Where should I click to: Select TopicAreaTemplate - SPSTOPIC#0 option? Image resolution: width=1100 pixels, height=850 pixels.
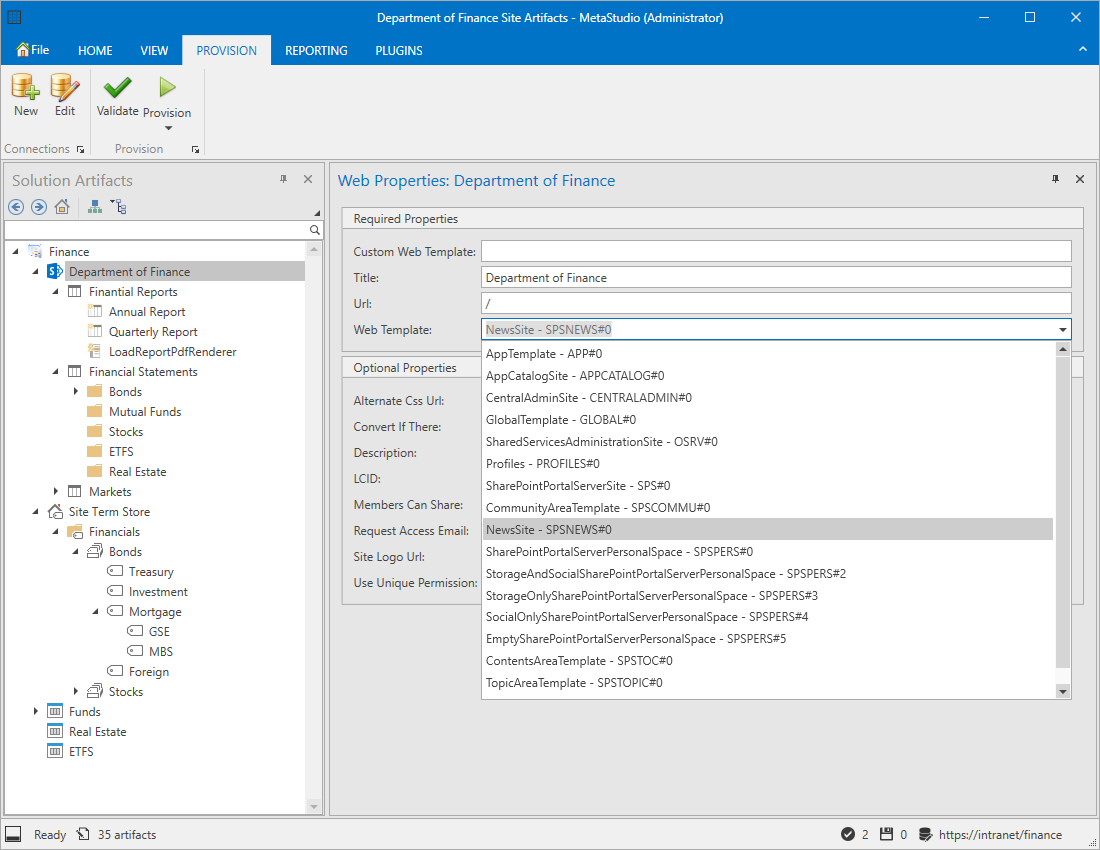574,683
